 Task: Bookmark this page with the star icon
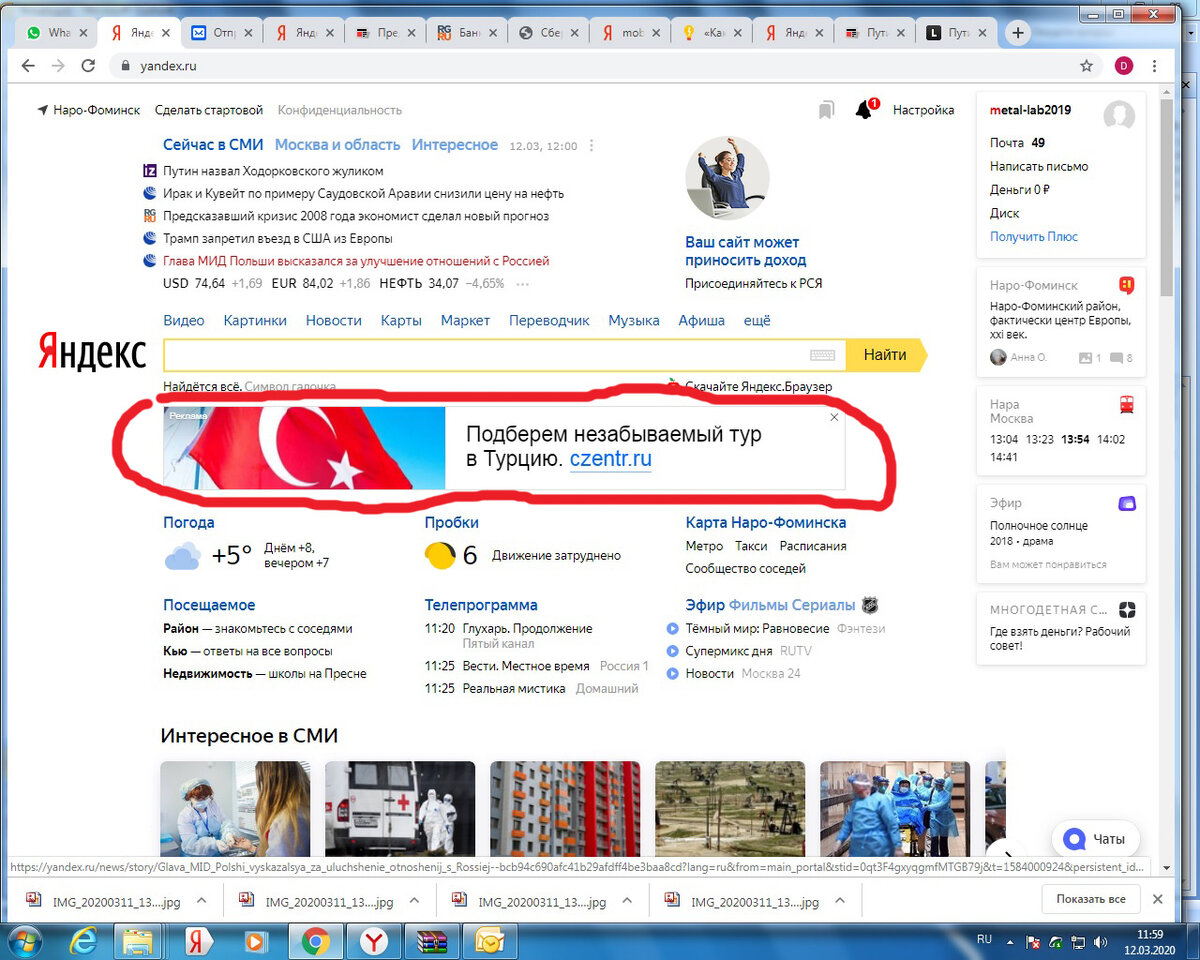1086,66
